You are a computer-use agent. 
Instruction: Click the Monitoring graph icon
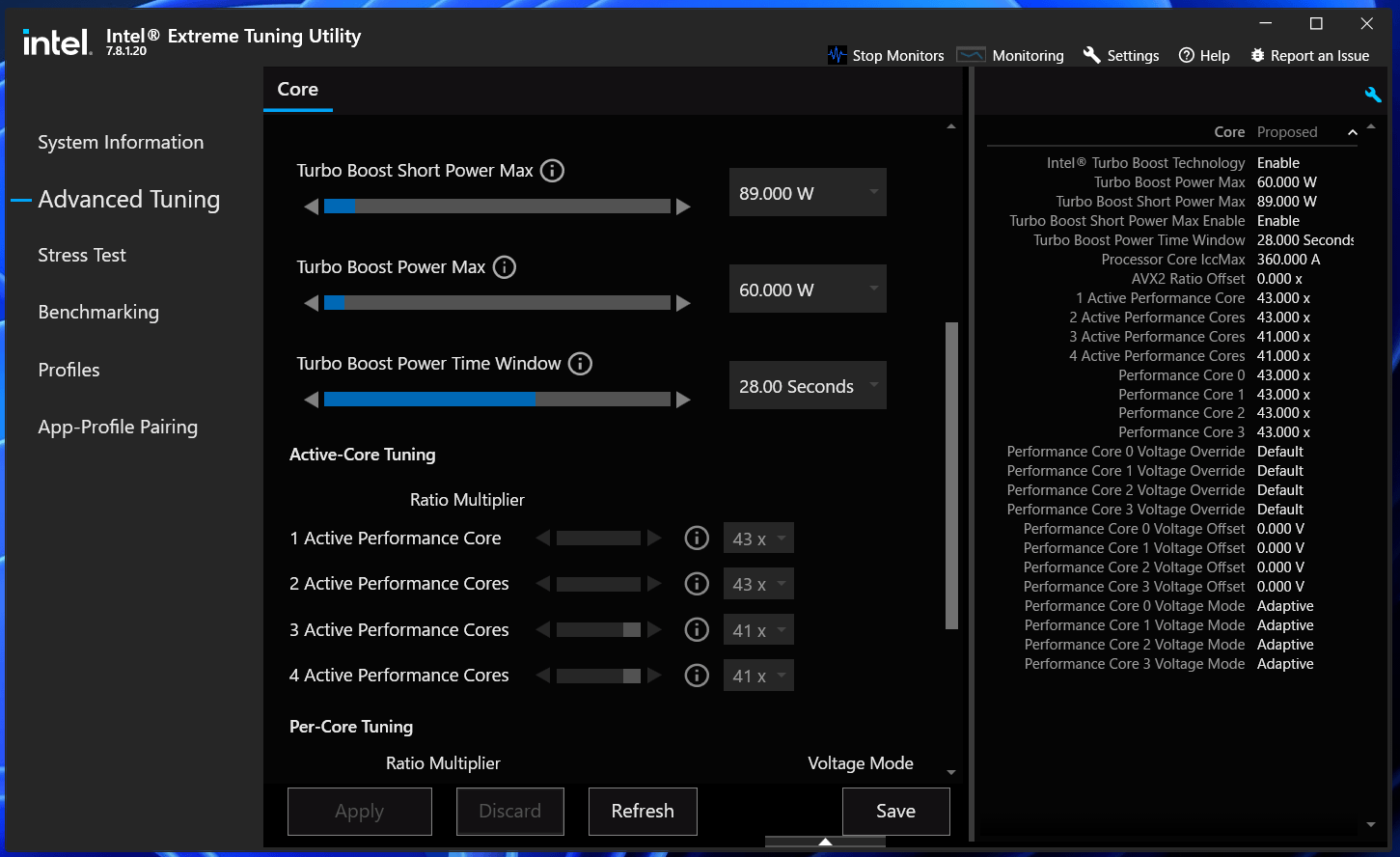click(971, 55)
